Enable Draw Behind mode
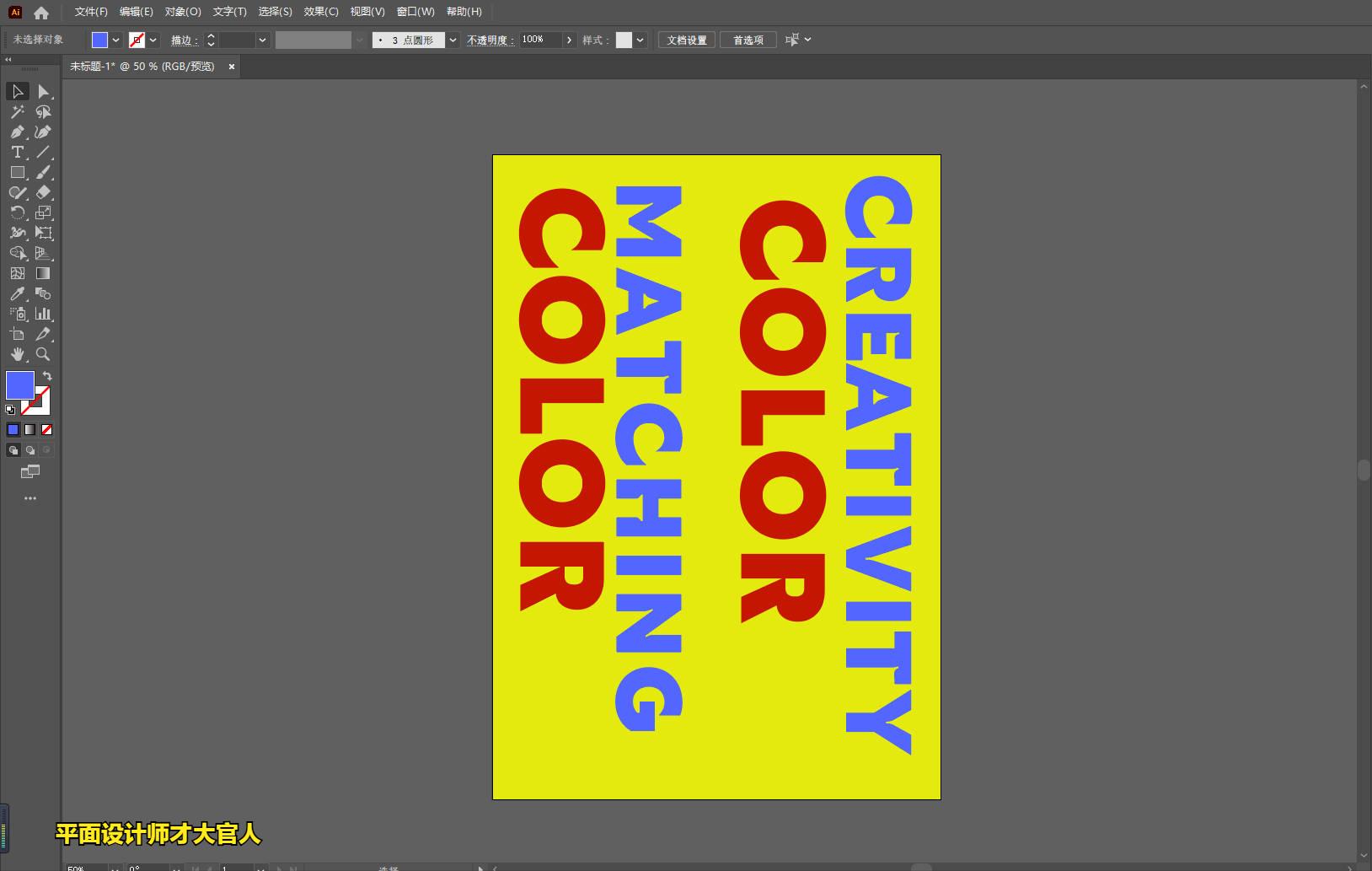Image resolution: width=1372 pixels, height=871 pixels. 30,450
